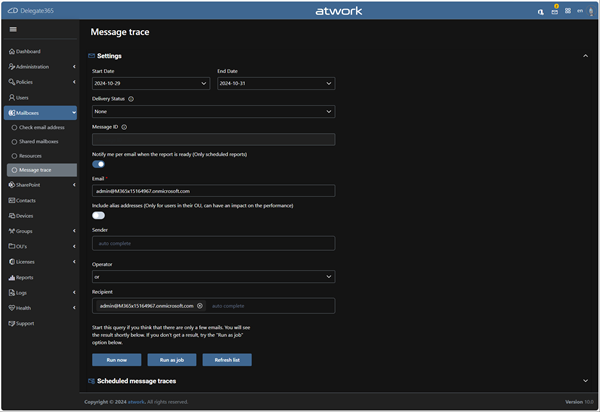Click the Run now button

tap(117, 360)
